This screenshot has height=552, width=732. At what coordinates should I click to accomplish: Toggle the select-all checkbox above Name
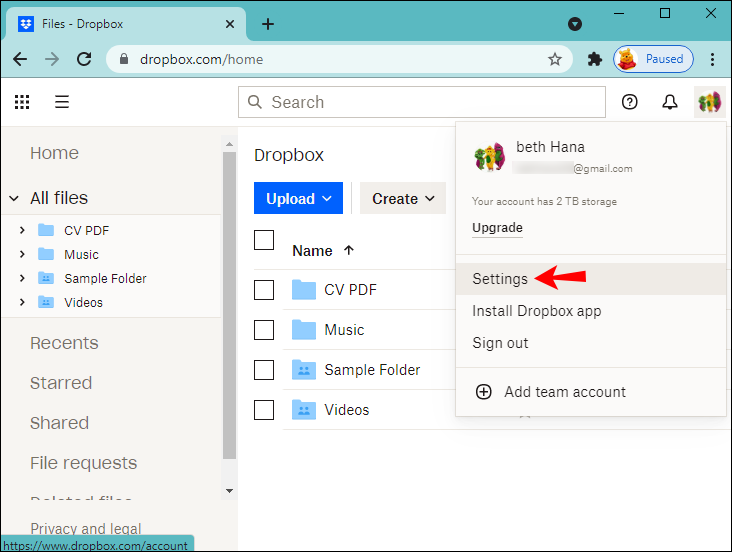tap(264, 240)
